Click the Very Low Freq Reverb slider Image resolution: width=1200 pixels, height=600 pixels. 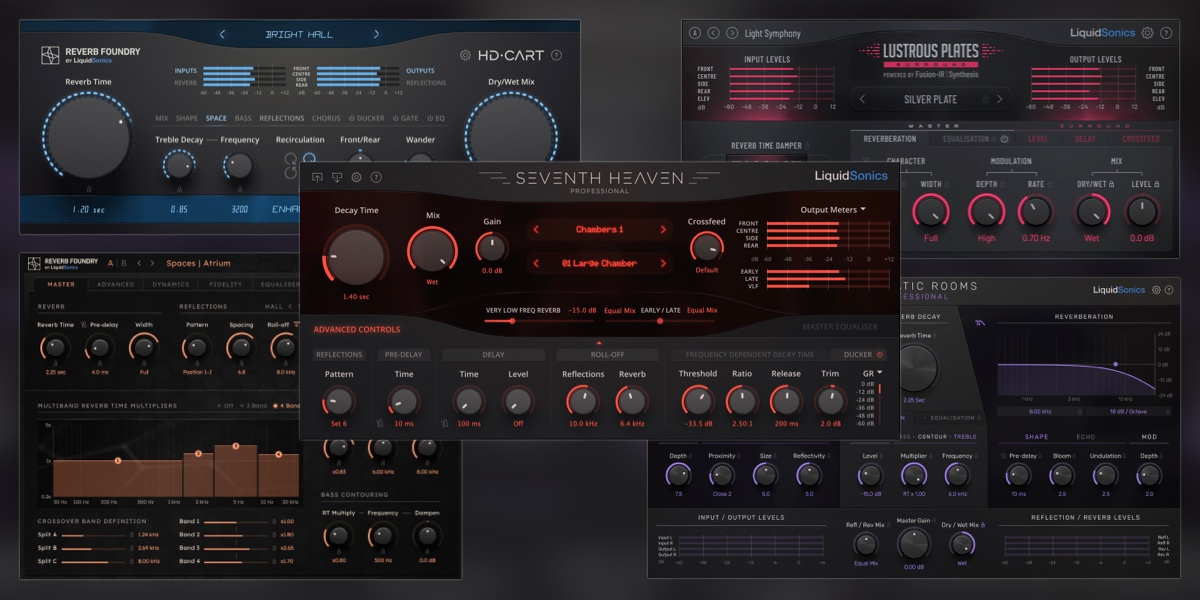pyautogui.click(x=512, y=321)
